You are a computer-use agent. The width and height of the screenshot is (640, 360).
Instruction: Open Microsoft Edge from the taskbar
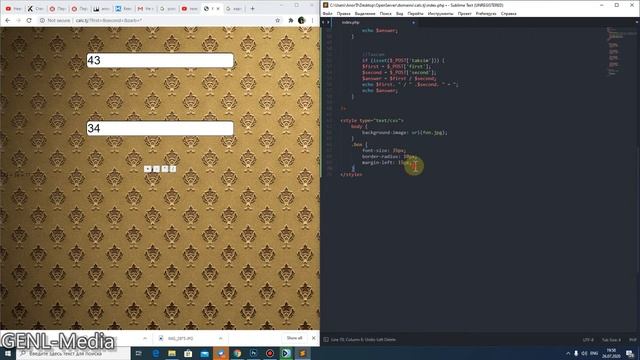[x=156, y=353]
